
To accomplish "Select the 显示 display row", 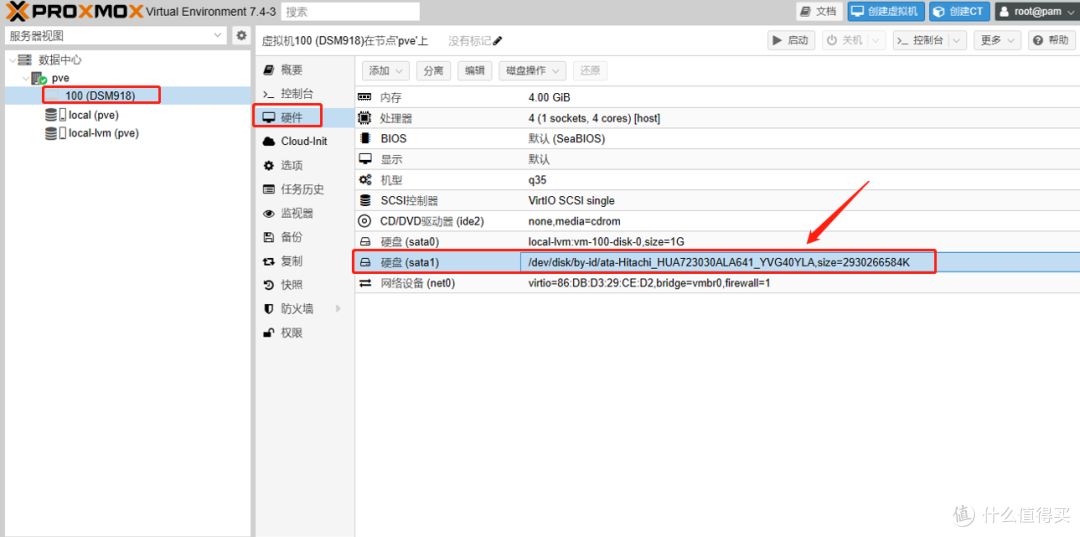I will [717, 159].
